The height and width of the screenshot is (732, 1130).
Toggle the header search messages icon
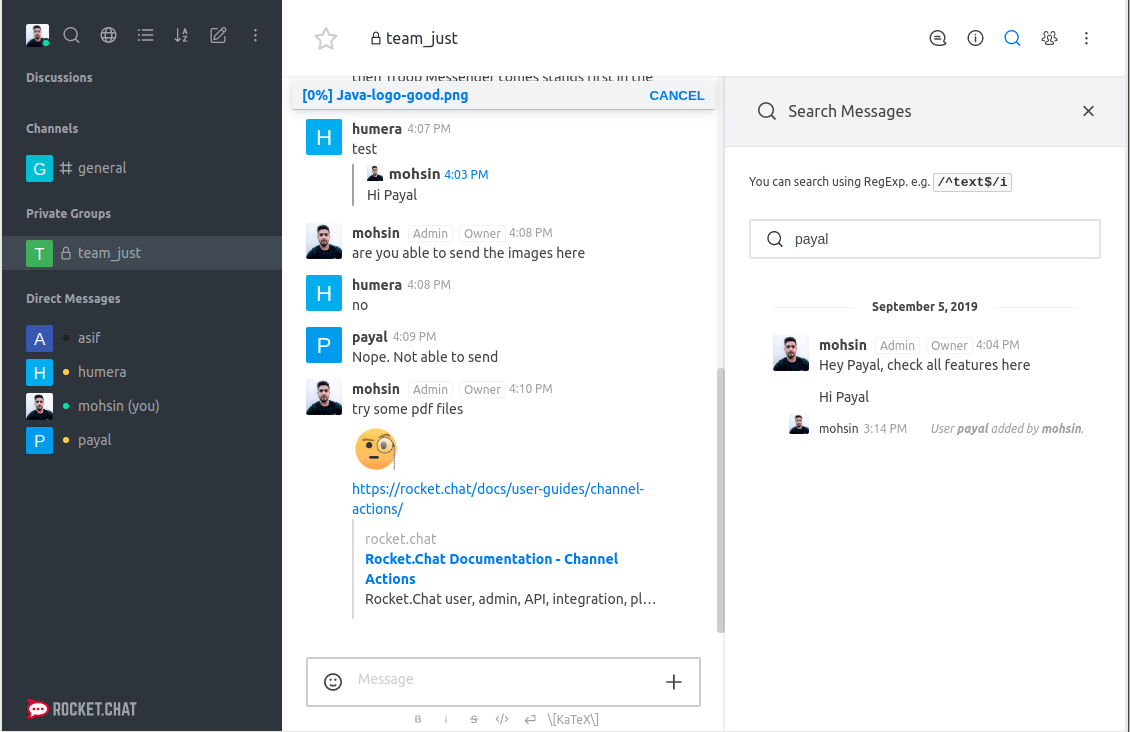(x=1012, y=38)
